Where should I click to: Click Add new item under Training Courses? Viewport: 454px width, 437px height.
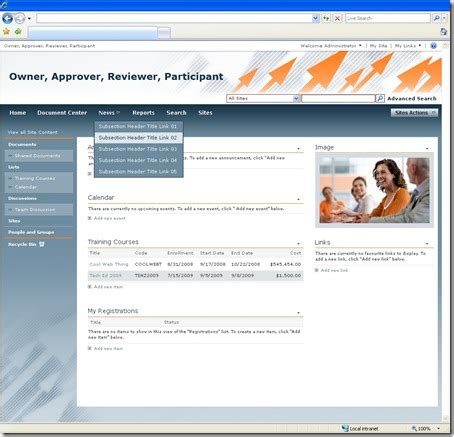[108, 287]
